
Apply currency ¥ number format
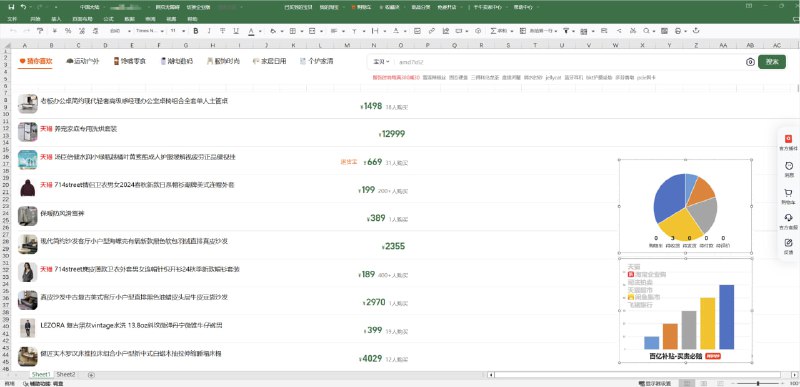(55, 31)
